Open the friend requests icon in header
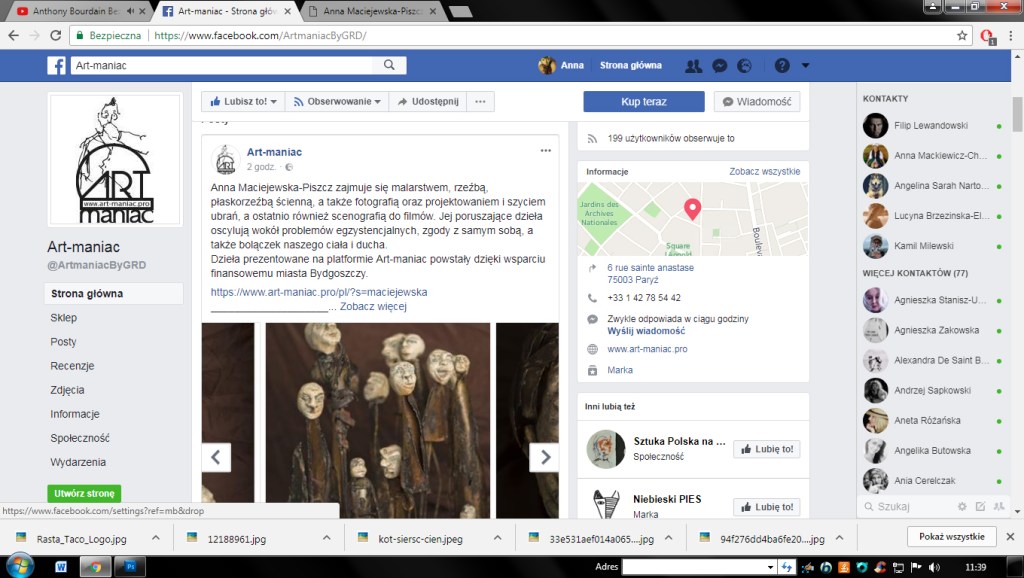This screenshot has width=1024, height=578. pos(693,66)
